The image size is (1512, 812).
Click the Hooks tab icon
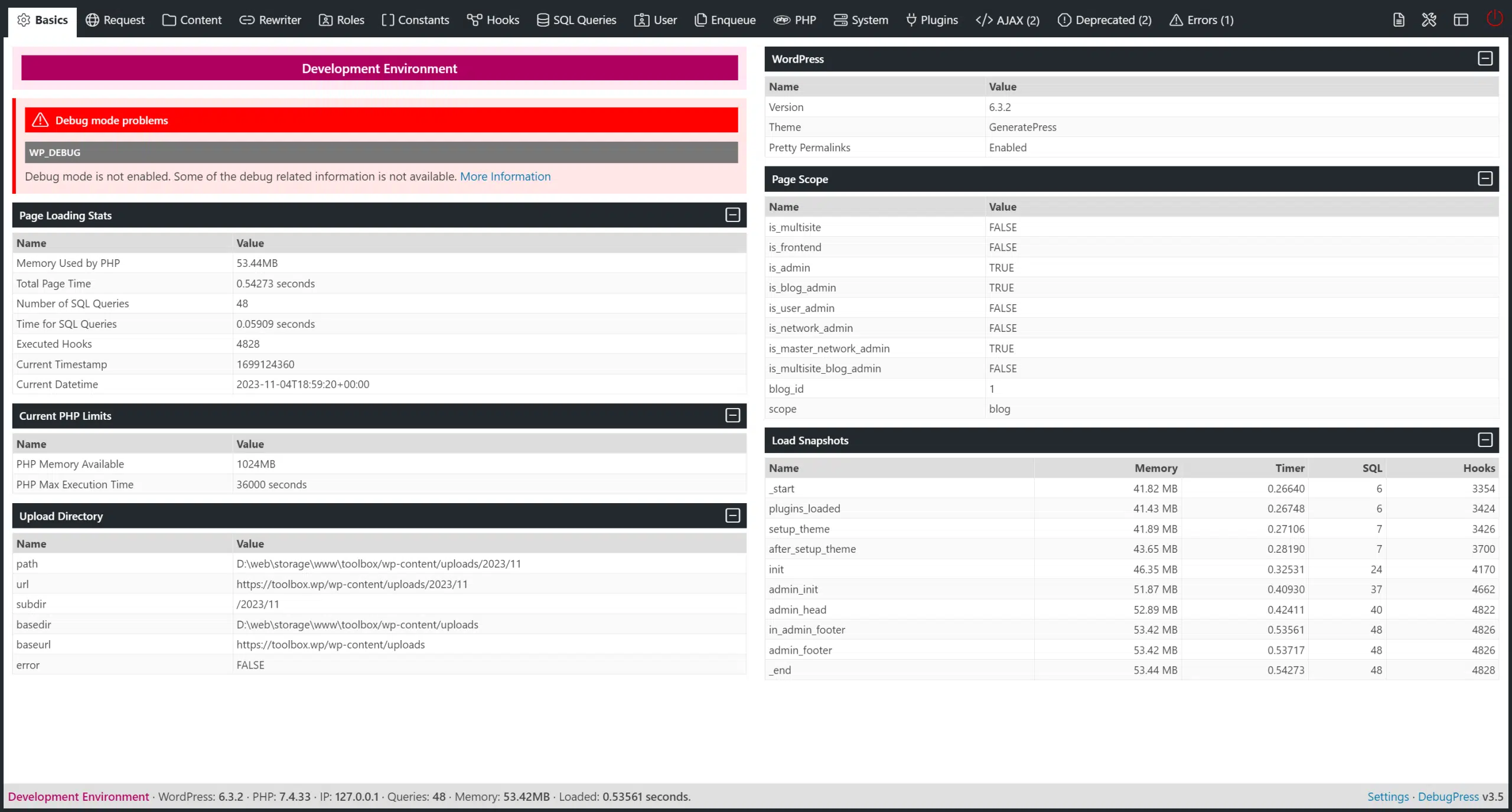pyautogui.click(x=474, y=20)
